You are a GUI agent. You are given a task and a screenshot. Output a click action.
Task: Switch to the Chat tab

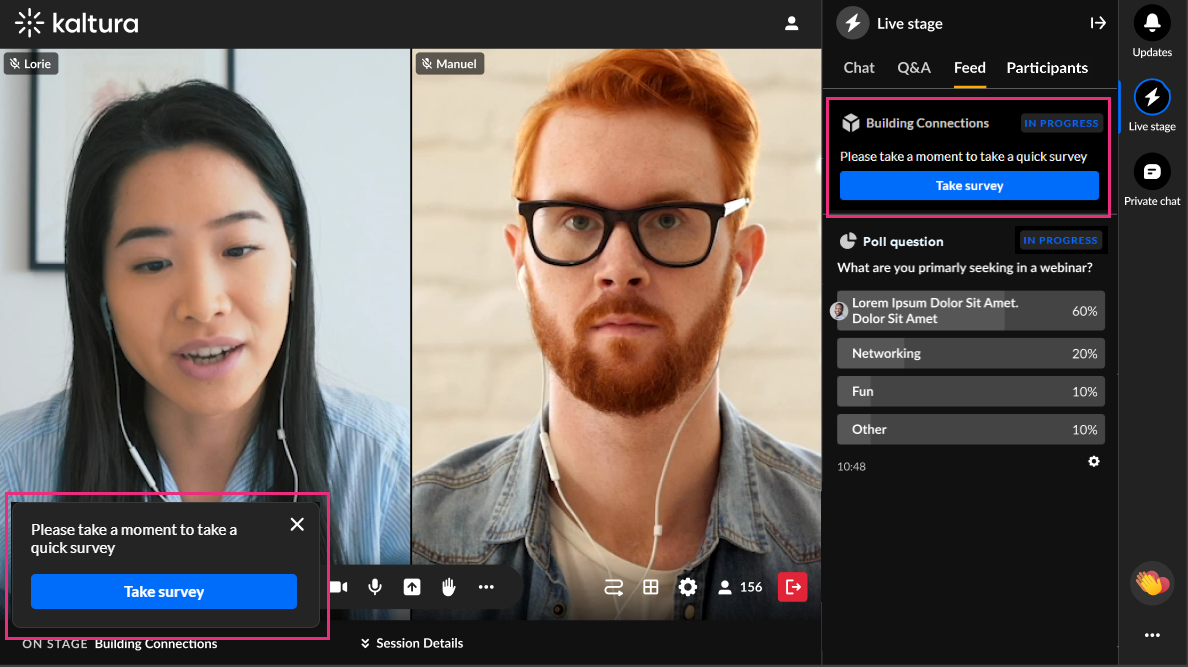[x=859, y=68]
